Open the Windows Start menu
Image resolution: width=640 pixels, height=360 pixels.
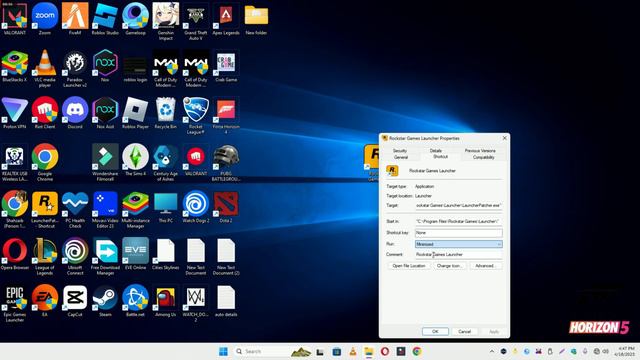pyautogui.click(x=223, y=351)
